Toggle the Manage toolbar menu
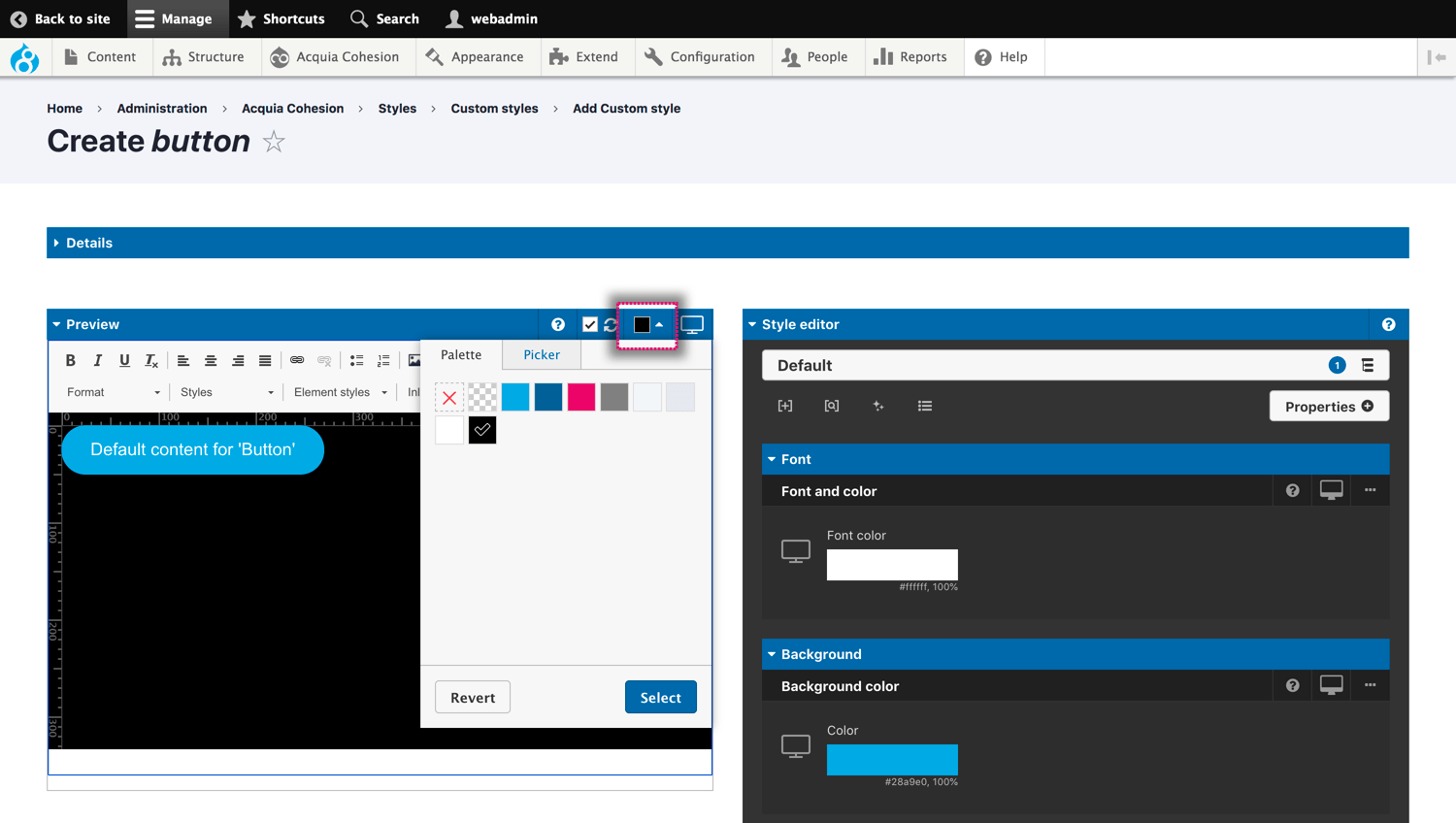Viewport: 1456px width, 823px height. 174,18
